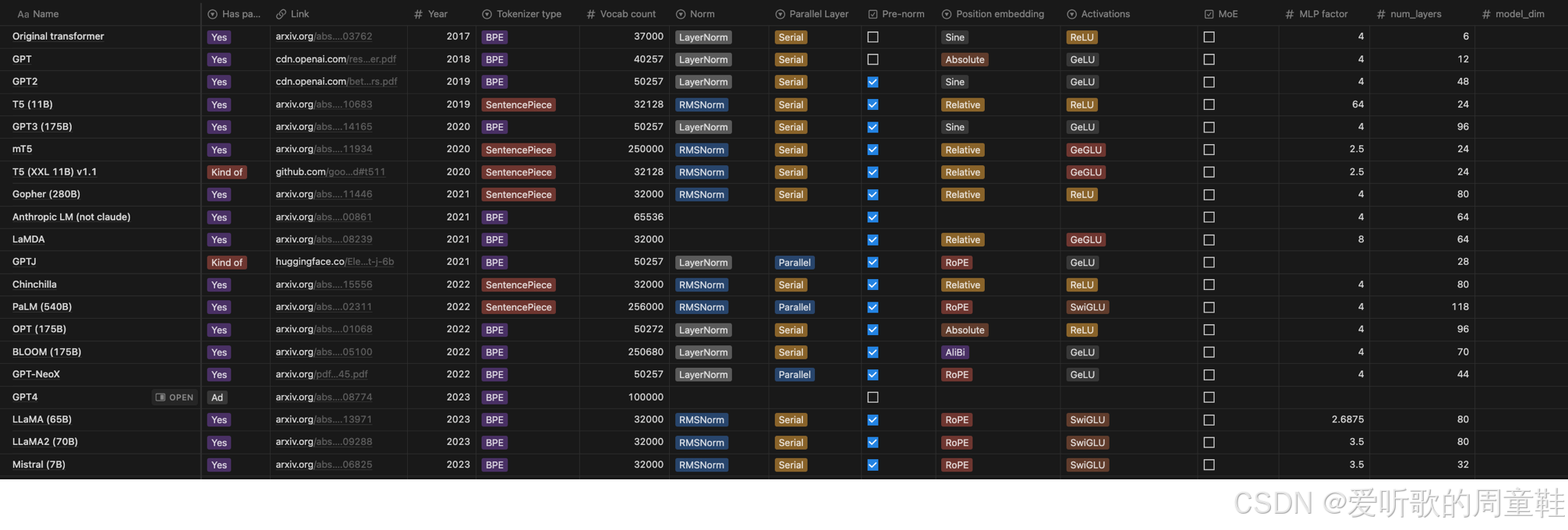
Task: Change Absolute tag in OPT row
Action: pos(965,330)
